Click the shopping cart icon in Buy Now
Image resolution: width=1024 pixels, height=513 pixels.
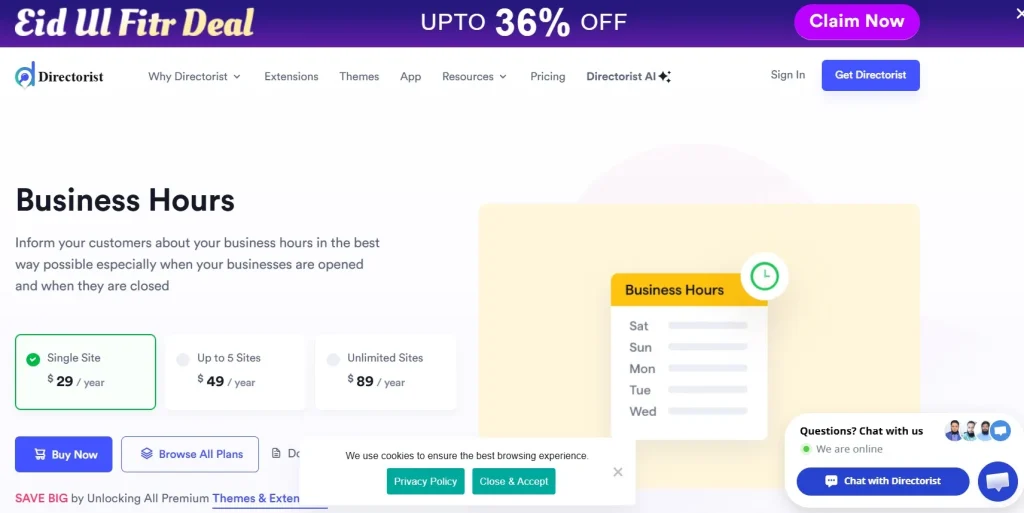[40, 454]
